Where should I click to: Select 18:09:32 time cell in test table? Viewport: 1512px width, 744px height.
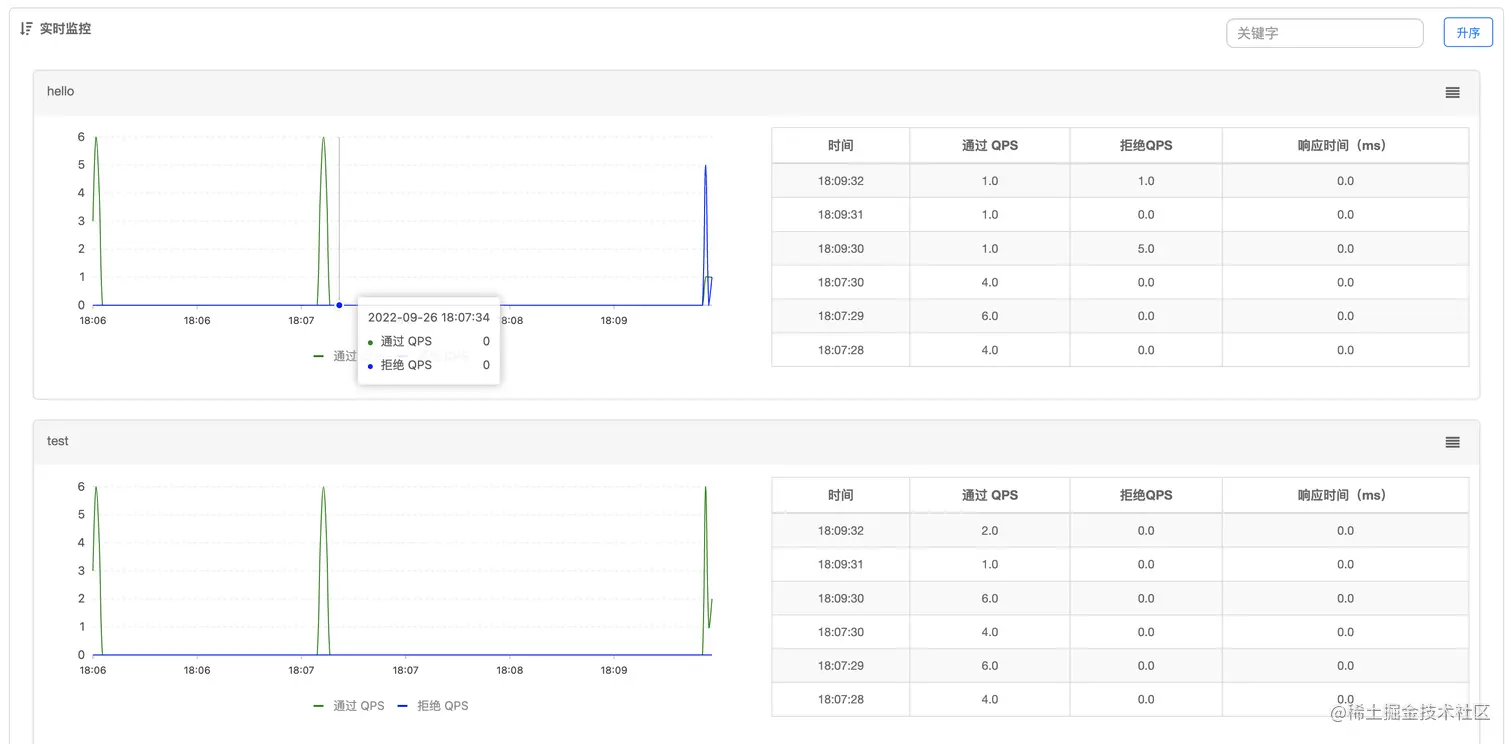tap(841, 531)
